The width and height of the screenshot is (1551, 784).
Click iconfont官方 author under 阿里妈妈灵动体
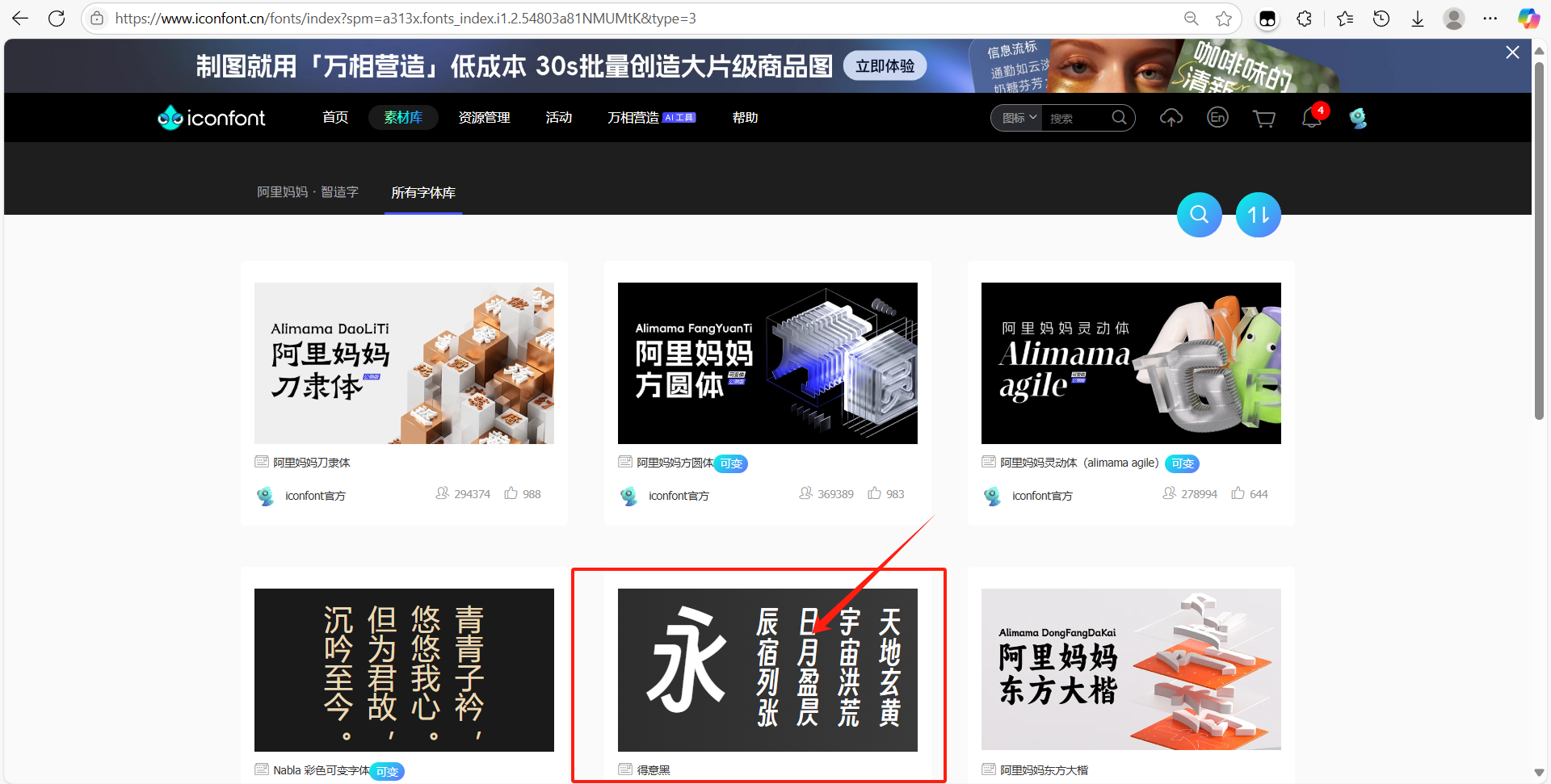pos(1042,496)
